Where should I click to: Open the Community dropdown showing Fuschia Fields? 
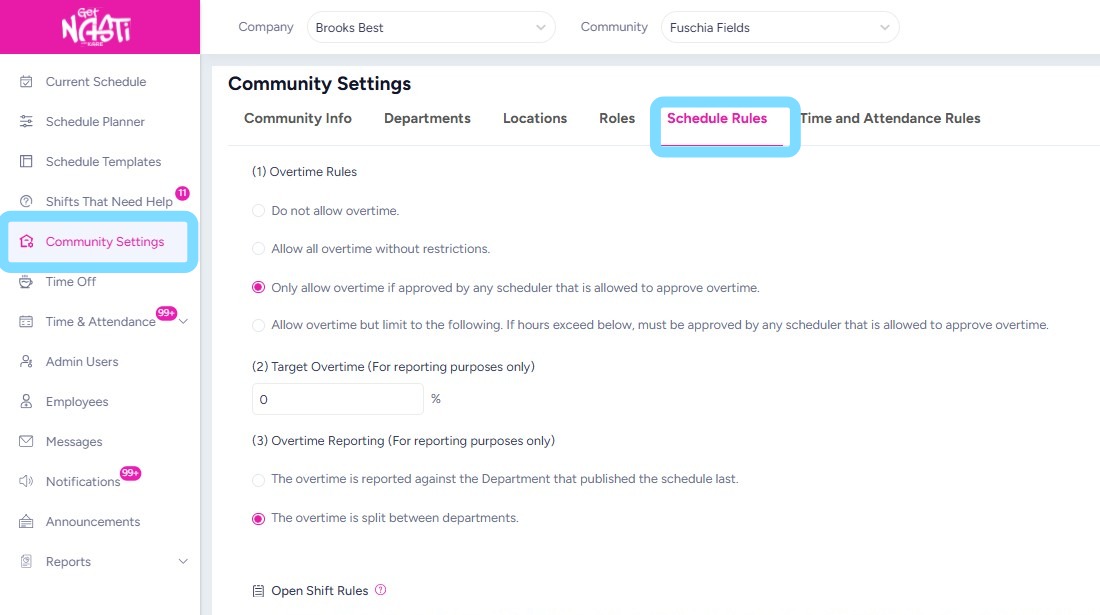pyautogui.click(x=779, y=28)
